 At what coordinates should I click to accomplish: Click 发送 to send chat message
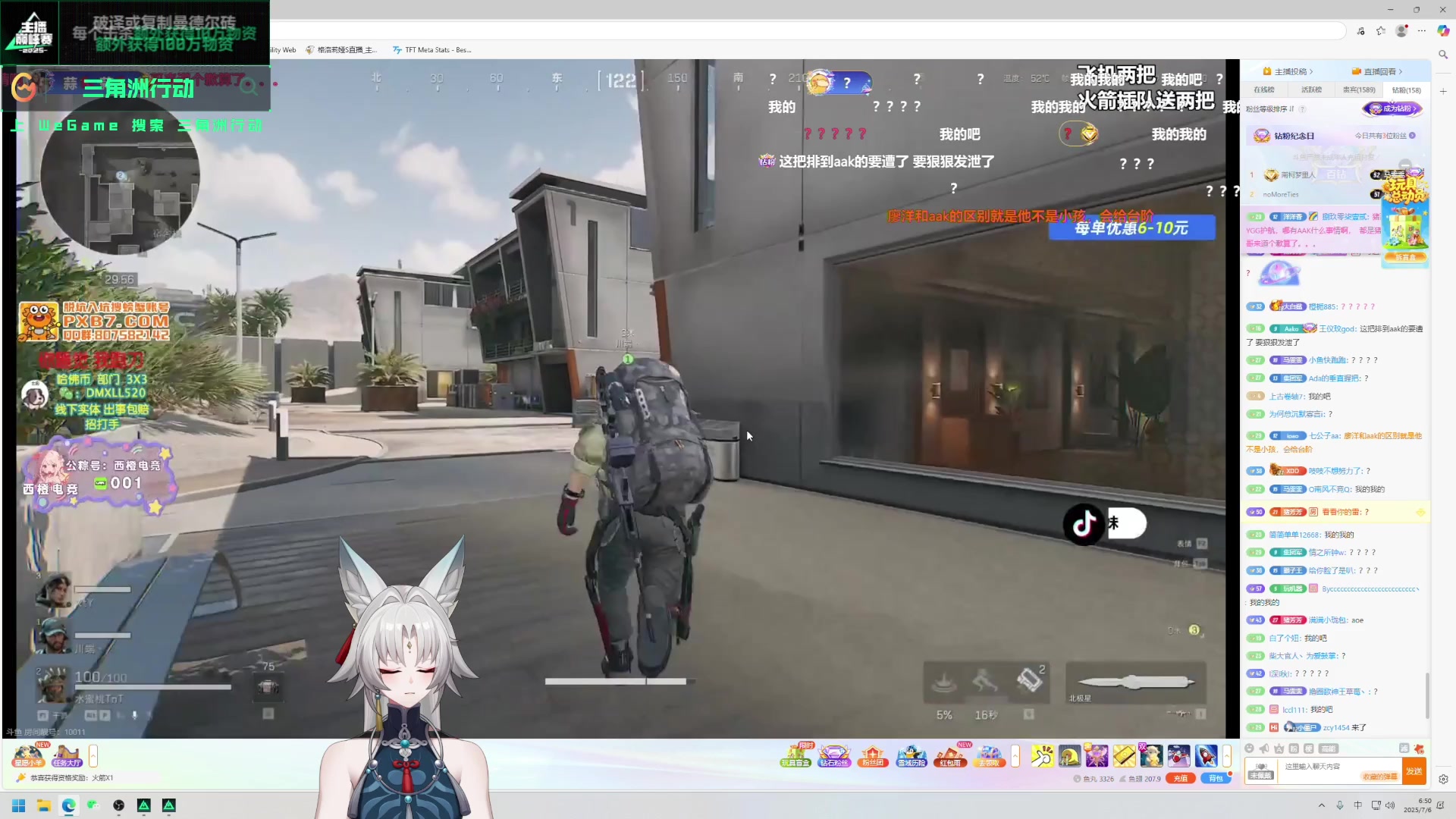[x=1414, y=771]
